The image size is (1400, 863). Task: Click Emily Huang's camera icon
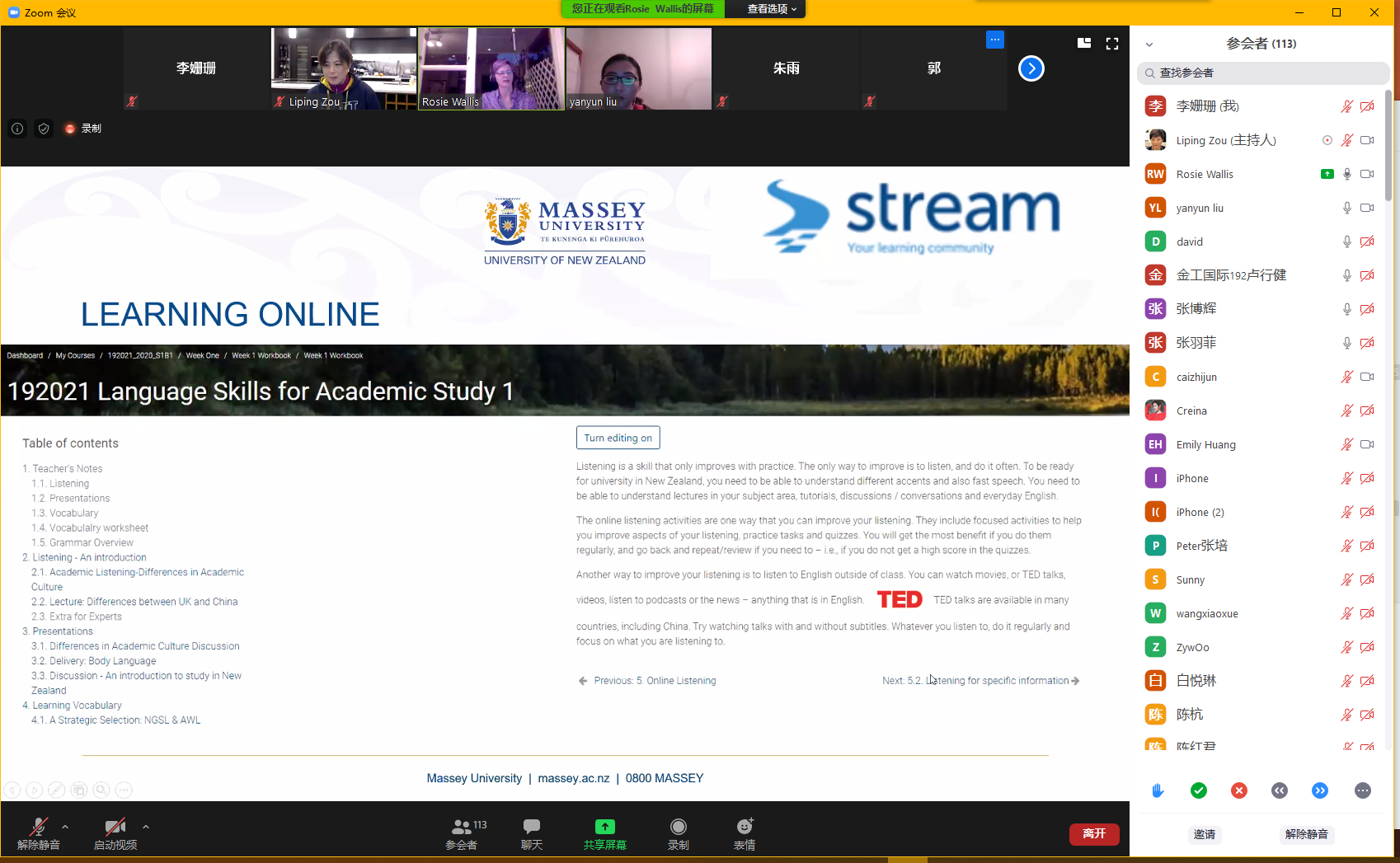1367,444
